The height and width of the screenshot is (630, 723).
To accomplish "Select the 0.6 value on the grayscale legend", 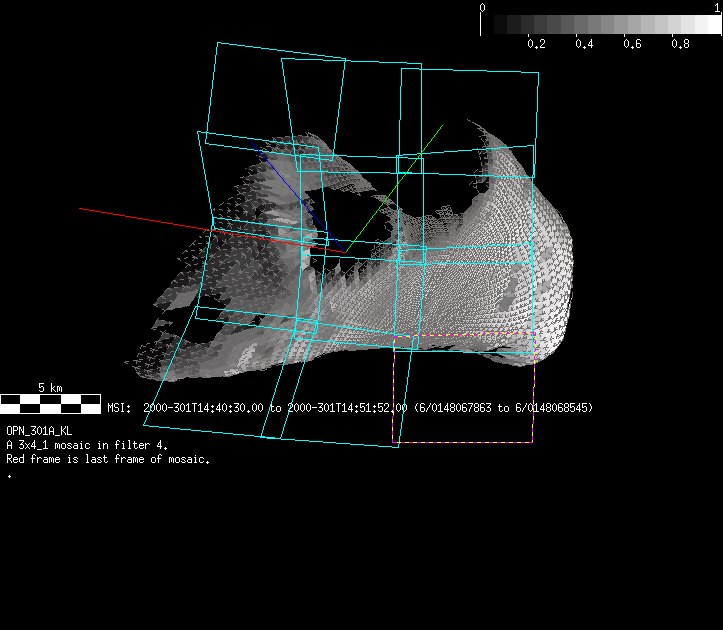I will point(632,44).
